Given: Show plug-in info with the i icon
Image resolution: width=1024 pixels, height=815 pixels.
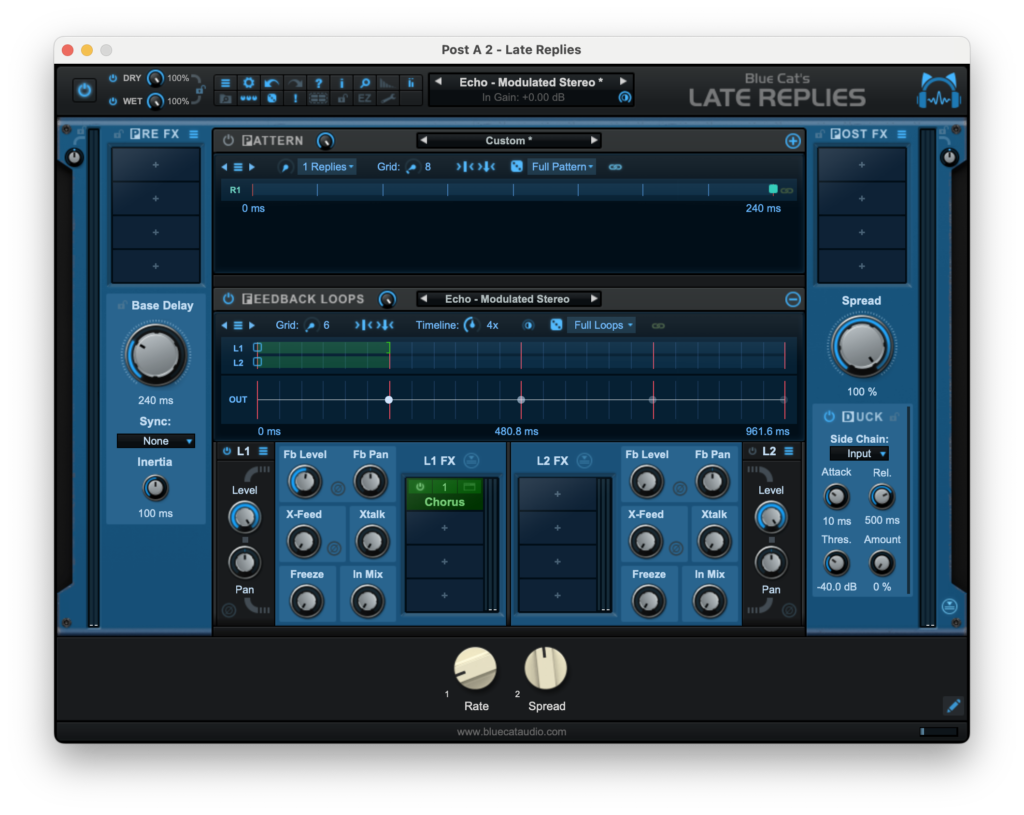Looking at the screenshot, I should pos(341,83).
